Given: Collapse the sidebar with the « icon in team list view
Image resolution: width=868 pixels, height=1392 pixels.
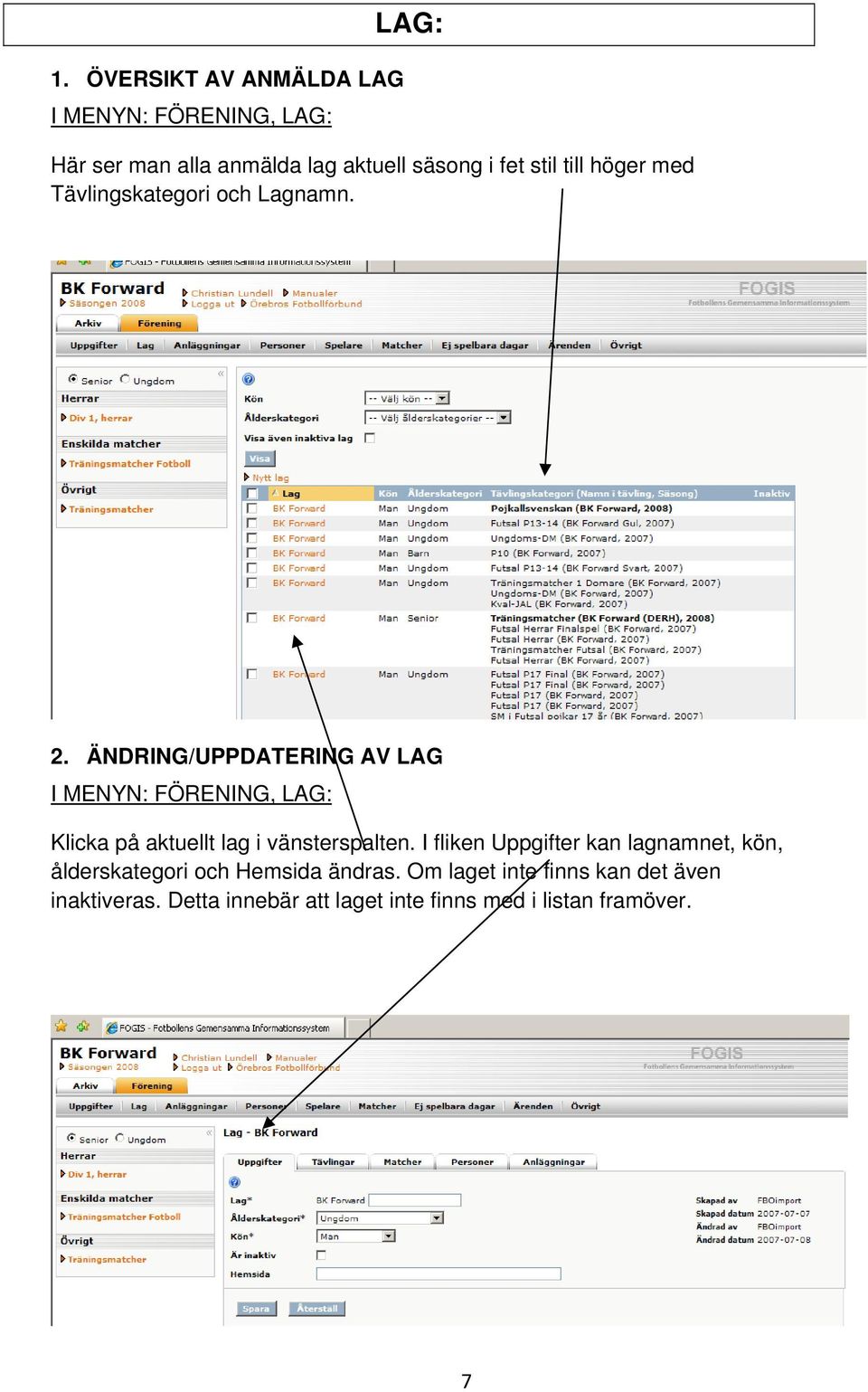Looking at the screenshot, I should [221, 374].
